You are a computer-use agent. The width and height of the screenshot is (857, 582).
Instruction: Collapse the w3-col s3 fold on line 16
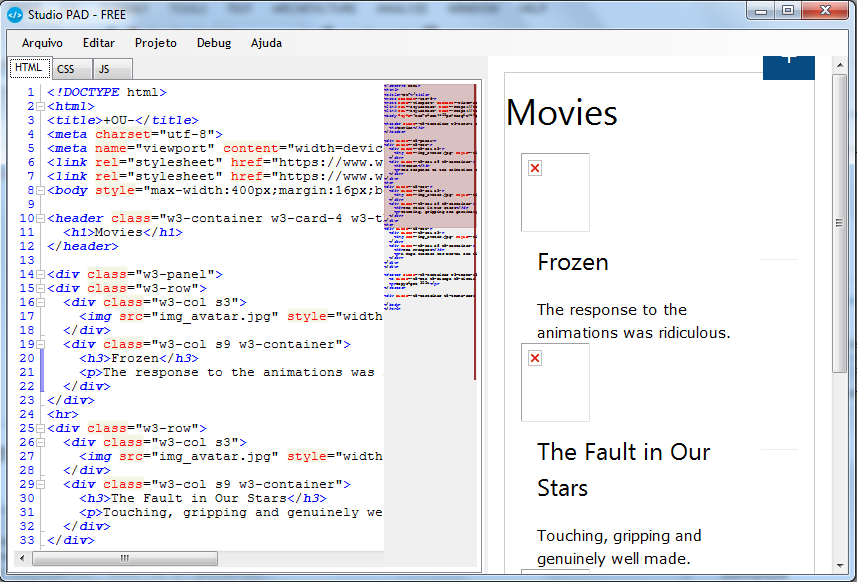[40, 303]
